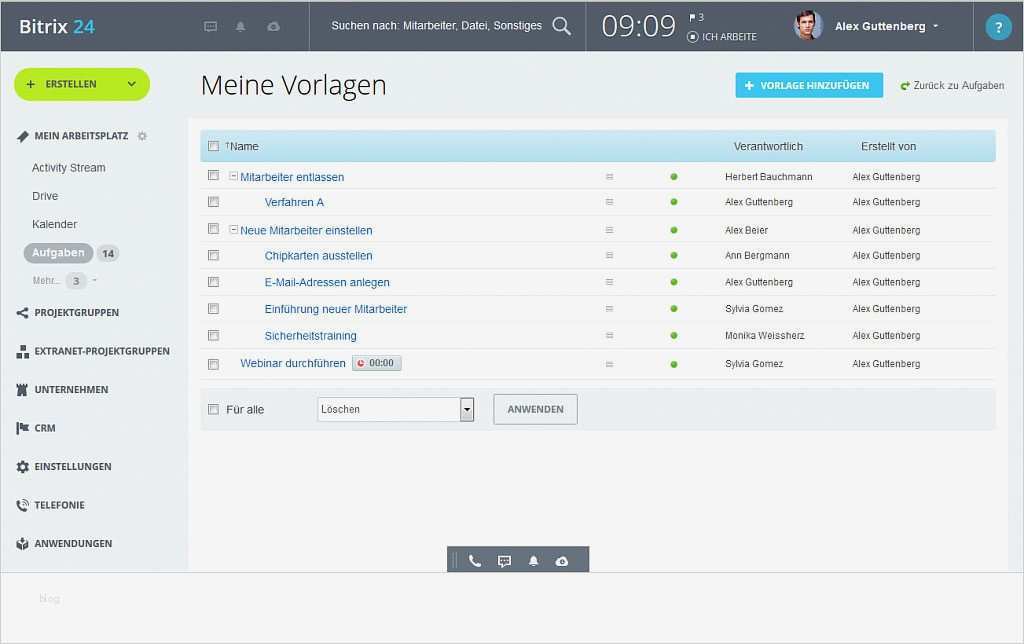Viewport: 1024px width, 644px height.
Task: Expand the Erstellen button arrow
Action: point(131,84)
